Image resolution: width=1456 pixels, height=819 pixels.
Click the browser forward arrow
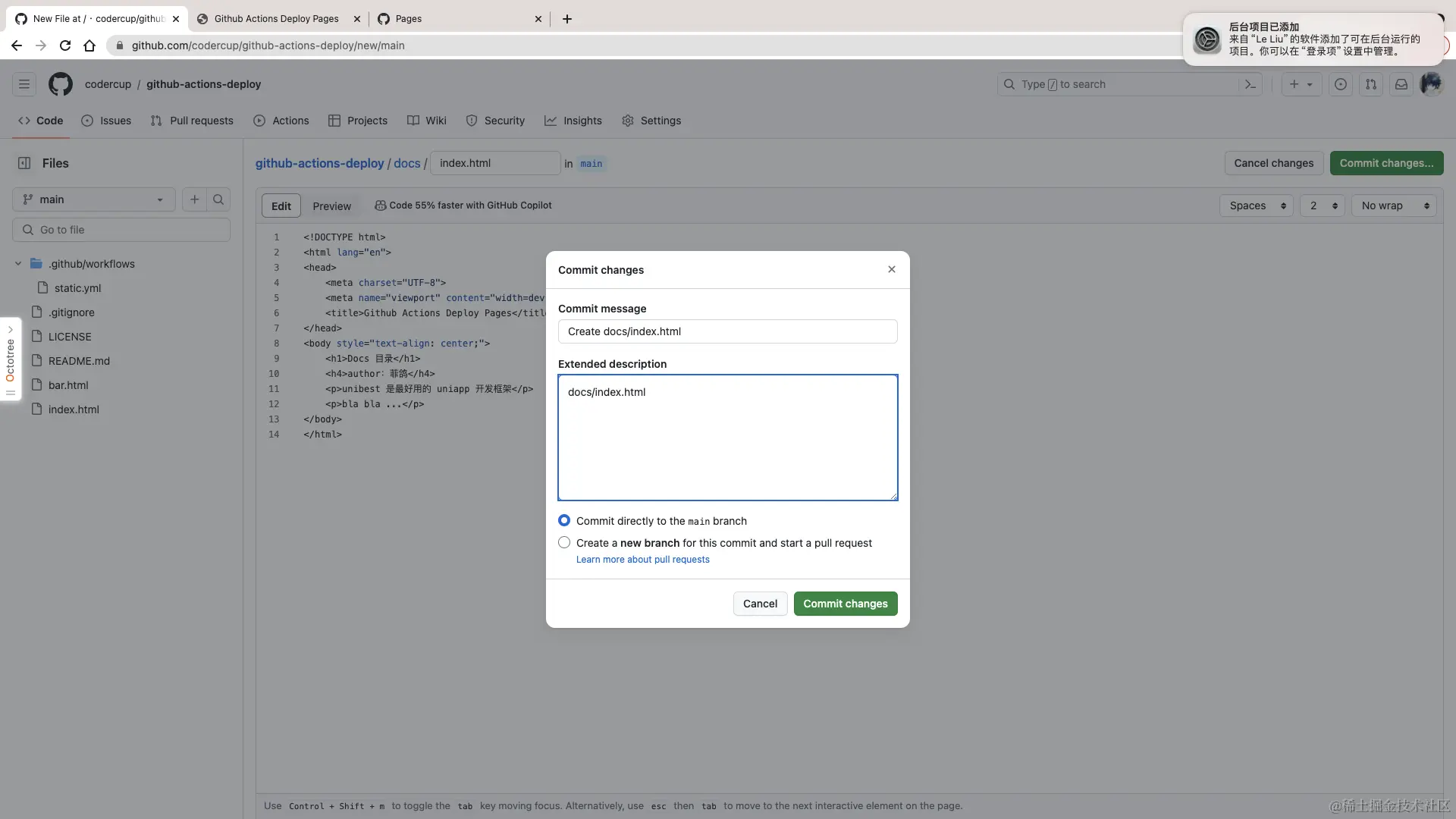41,45
